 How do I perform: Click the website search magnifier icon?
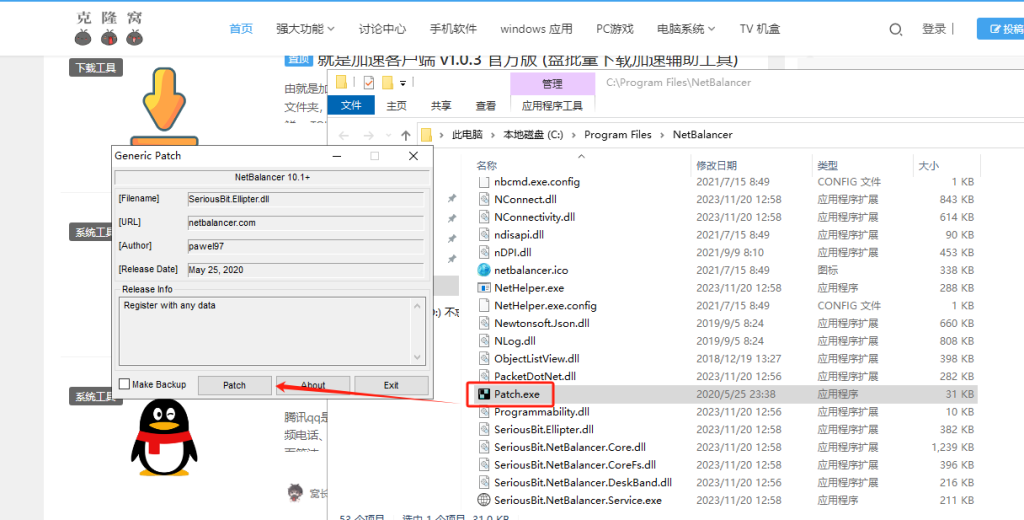895,29
